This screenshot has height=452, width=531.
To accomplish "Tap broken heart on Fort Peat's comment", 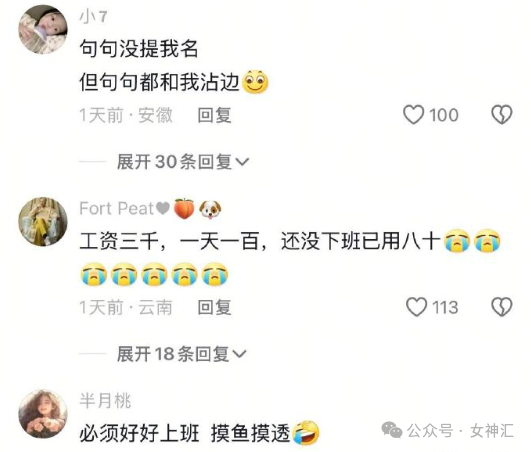I will [502, 307].
